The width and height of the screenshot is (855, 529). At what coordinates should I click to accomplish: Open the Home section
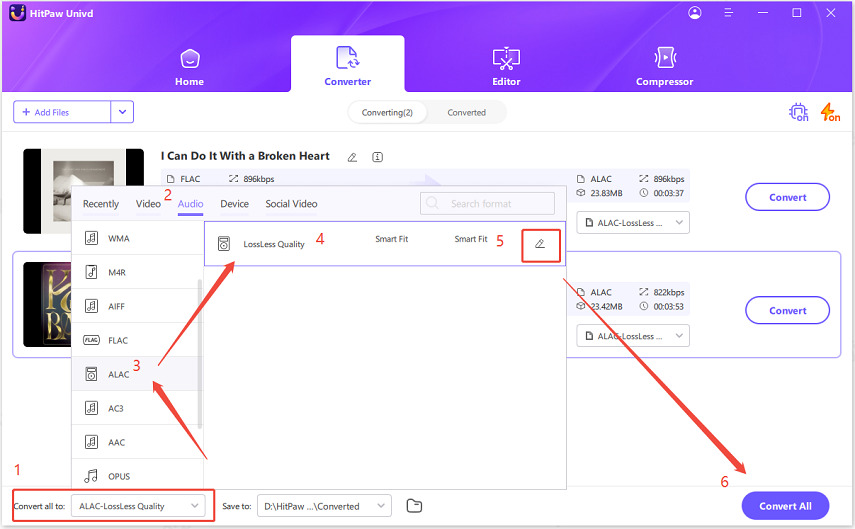(189, 68)
